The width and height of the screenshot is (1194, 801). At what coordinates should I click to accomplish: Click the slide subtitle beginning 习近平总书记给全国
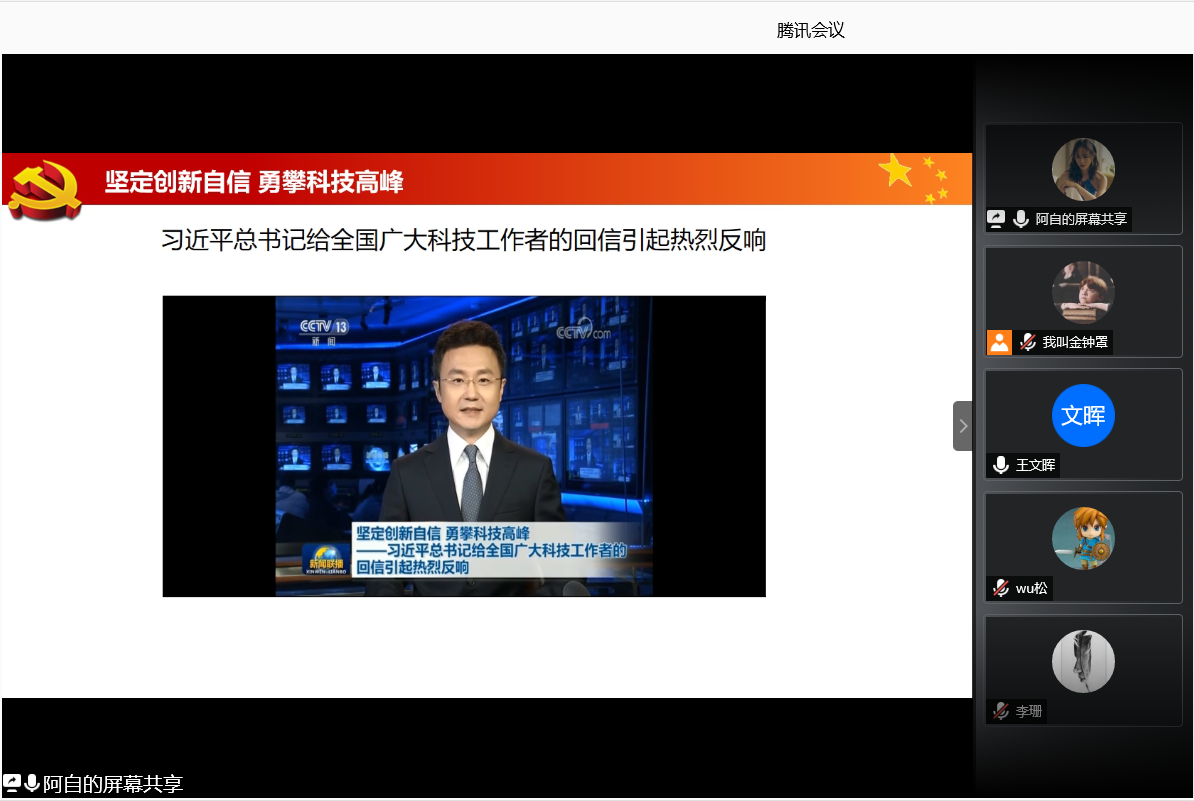tap(464, 240)
